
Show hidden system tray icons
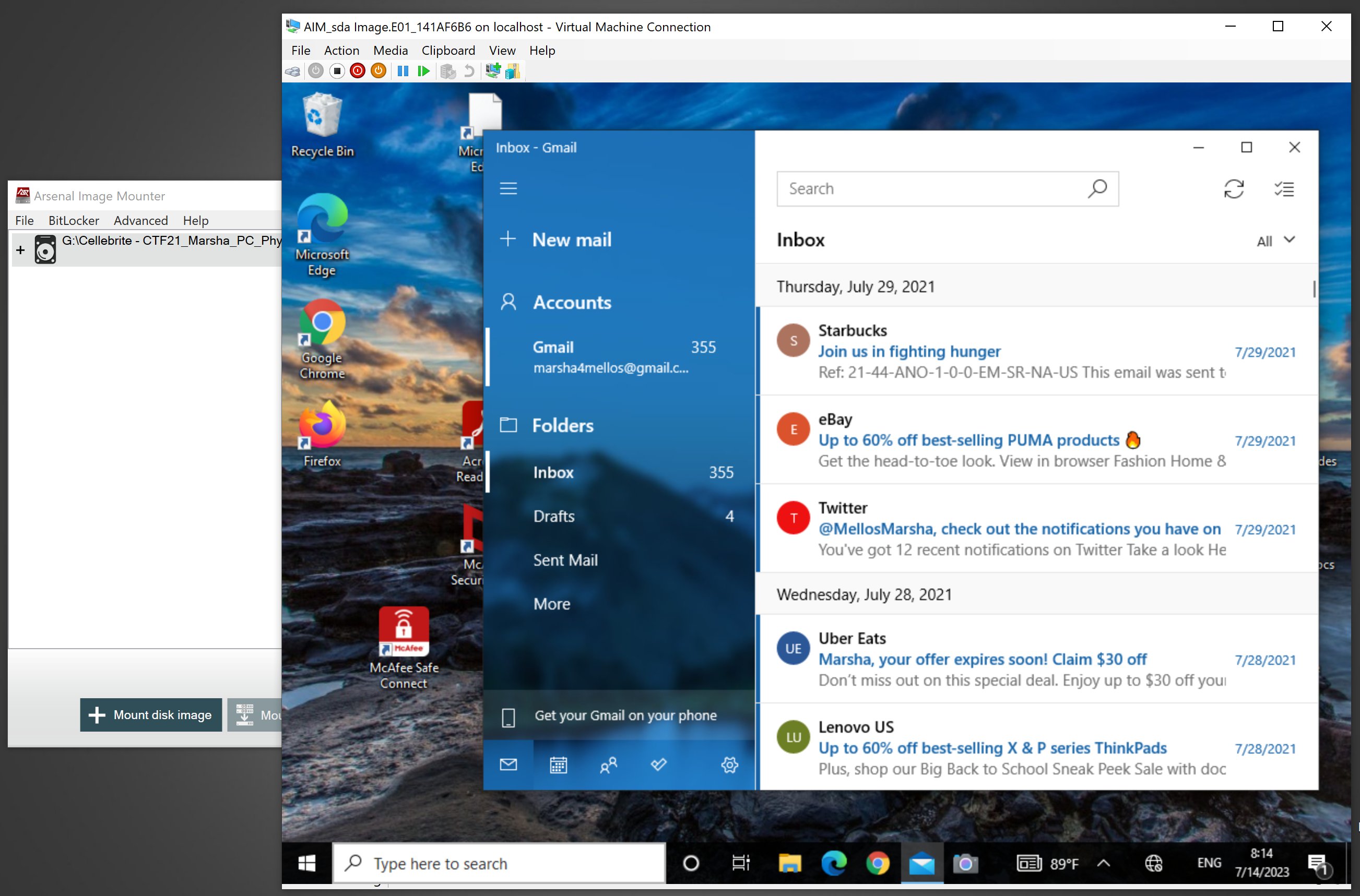coord(1103,863)
